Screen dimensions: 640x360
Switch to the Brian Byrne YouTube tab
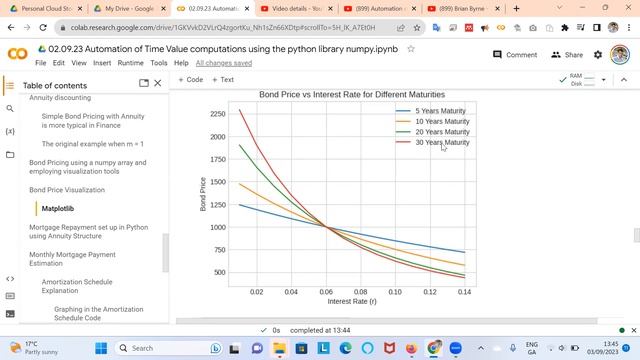(x=463, y=9)
